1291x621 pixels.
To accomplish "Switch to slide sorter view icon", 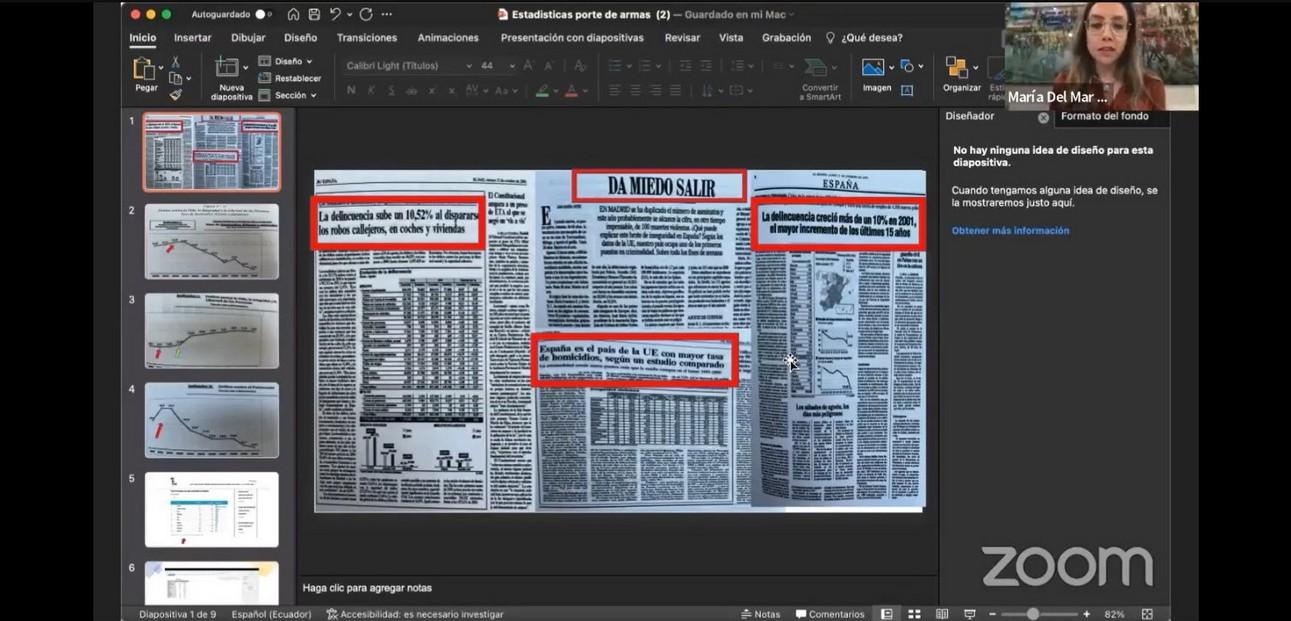I will [x=914, y=614].
